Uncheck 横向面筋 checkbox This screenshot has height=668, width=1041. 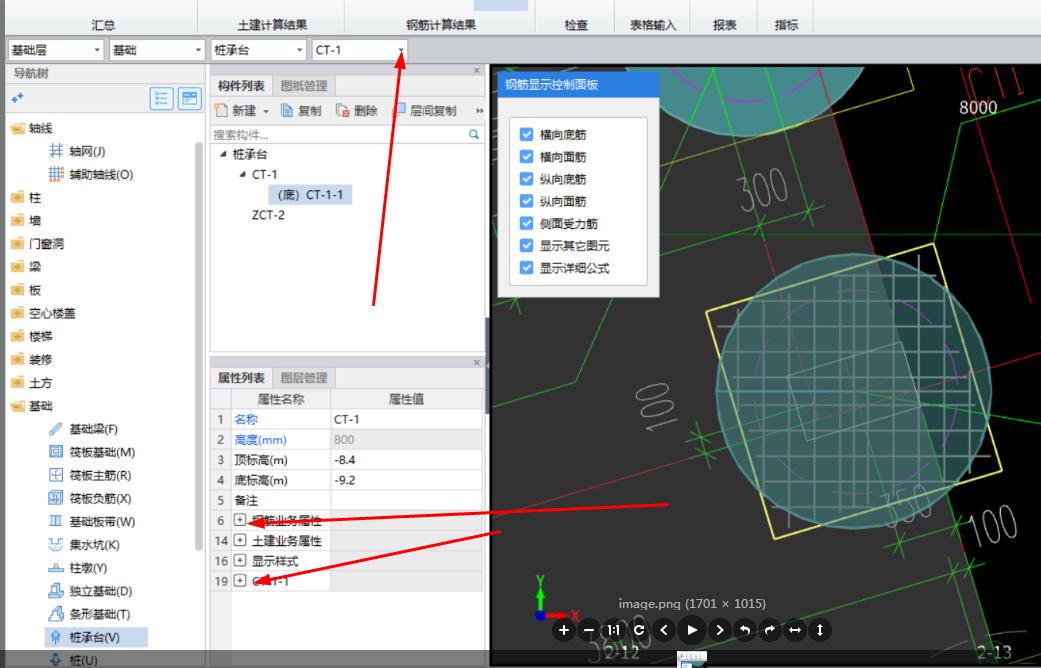coord(526,157)
